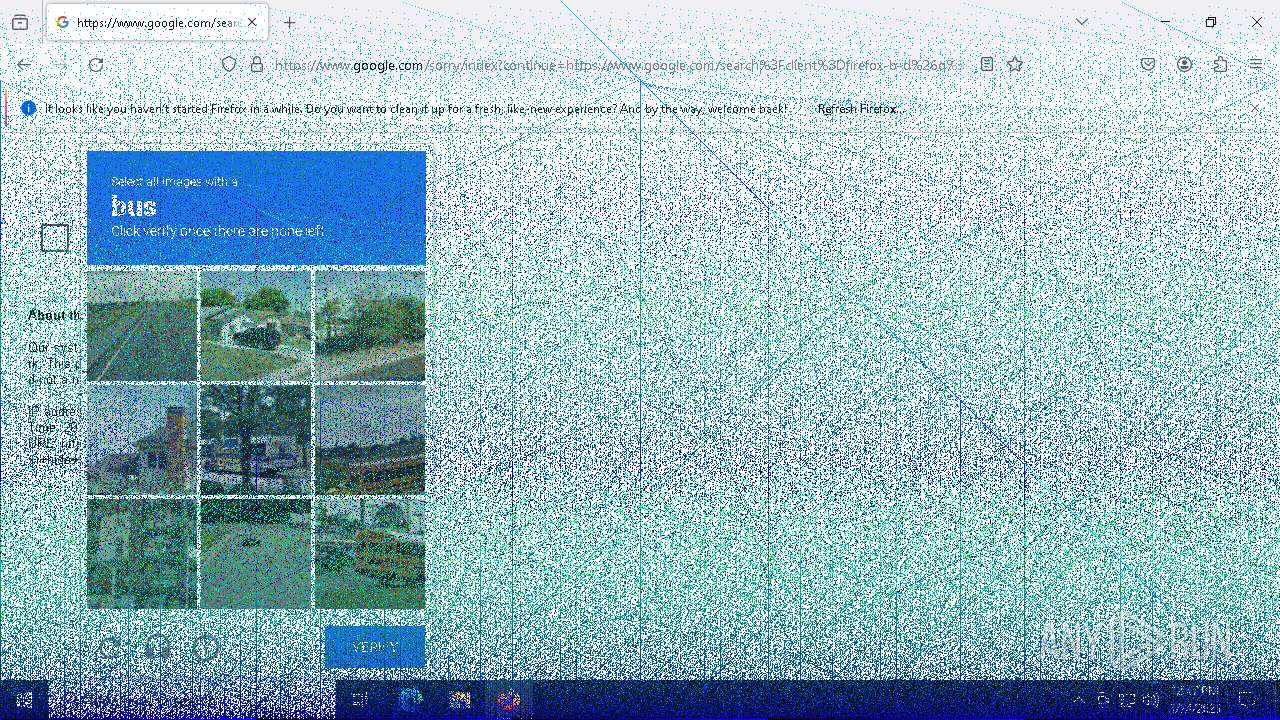Viewport: 1280px width, 720px height.
Task: Get a new captcha challenge reload icon
Action: 109,647
